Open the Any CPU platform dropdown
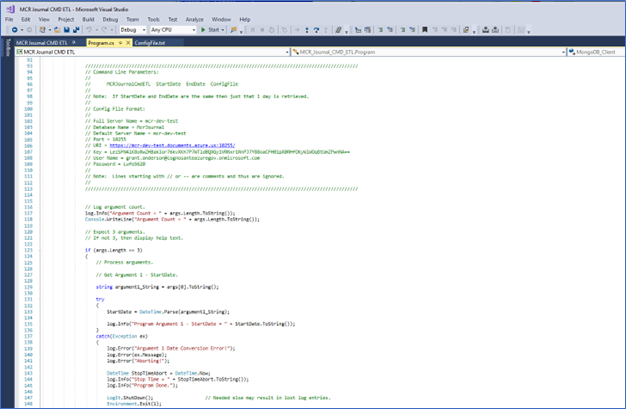The width and height of the screenshot is (626, 409). 174,31
